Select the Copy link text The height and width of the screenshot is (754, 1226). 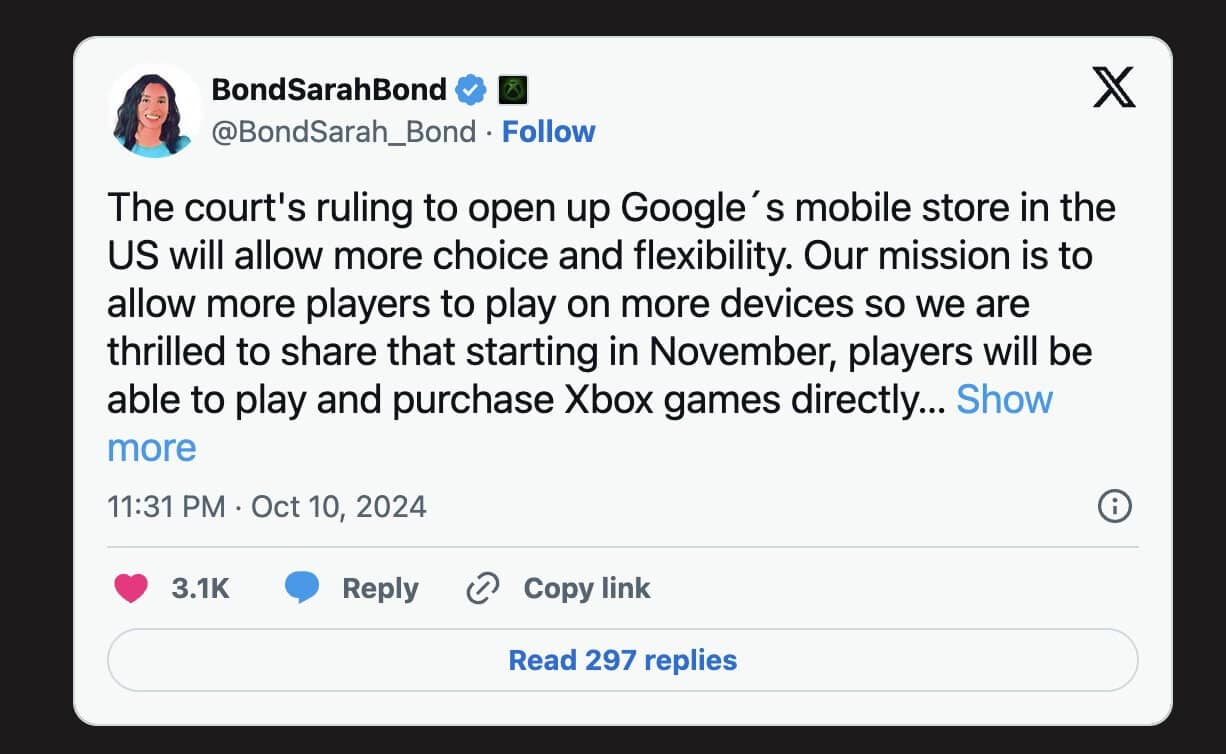click(x=586, y=588)
